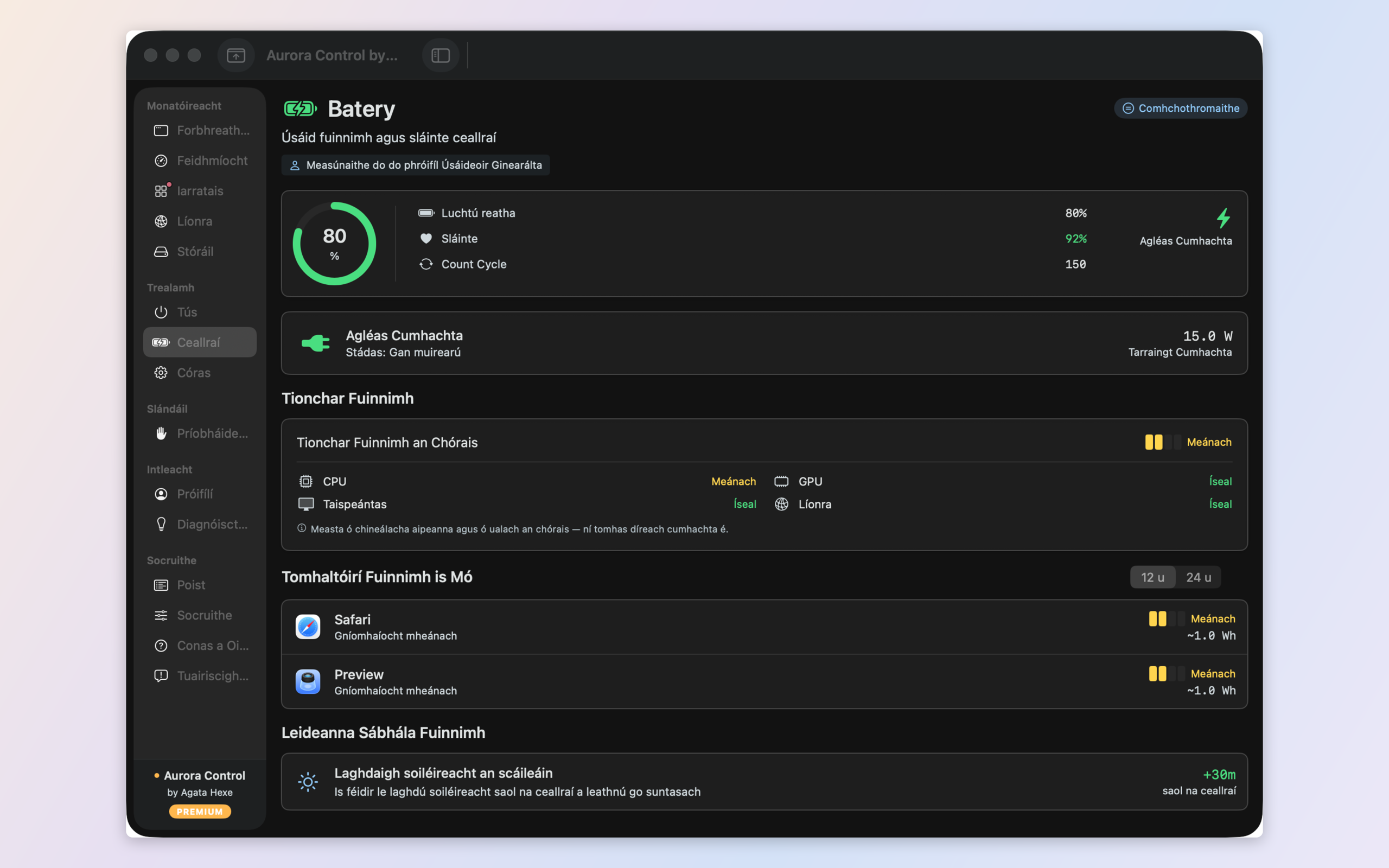Select the 12 u time range segment
1389x868 pixels.
(1152, 577)
